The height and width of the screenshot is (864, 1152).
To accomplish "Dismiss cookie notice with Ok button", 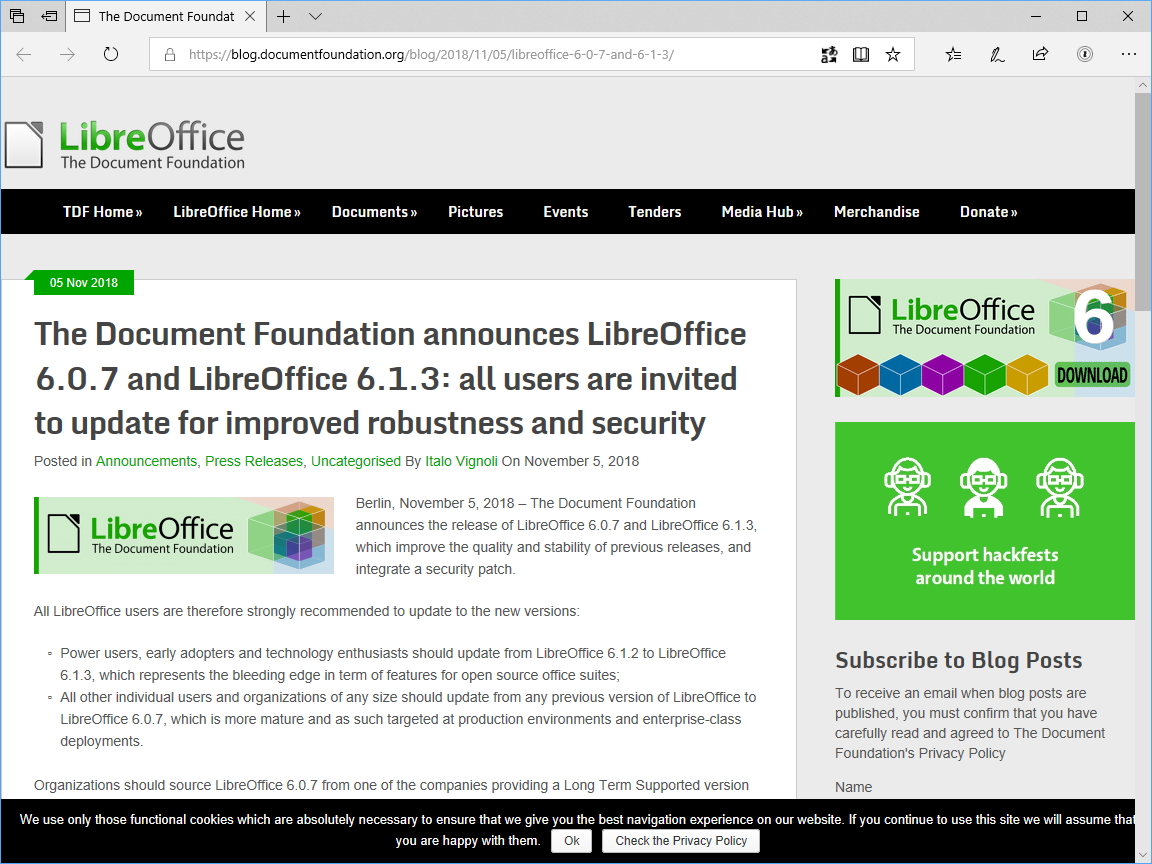I will [x=572, y=841].
